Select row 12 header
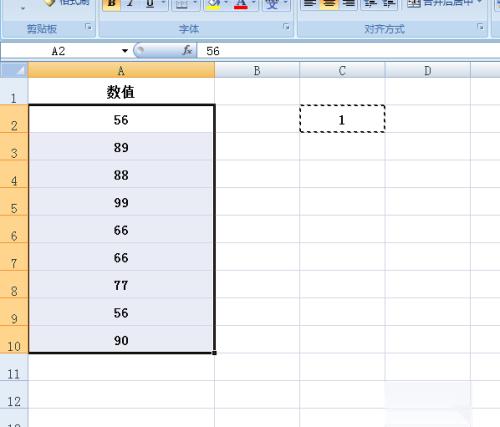The image size is (500, 427). click(14, 395)
